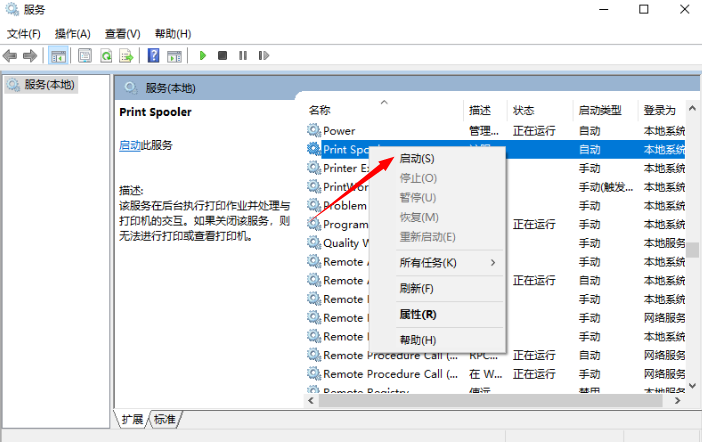Click the gear icon beside Print Spooler row
The height and width of the screenshot is (442, 702).
point(314,149)
